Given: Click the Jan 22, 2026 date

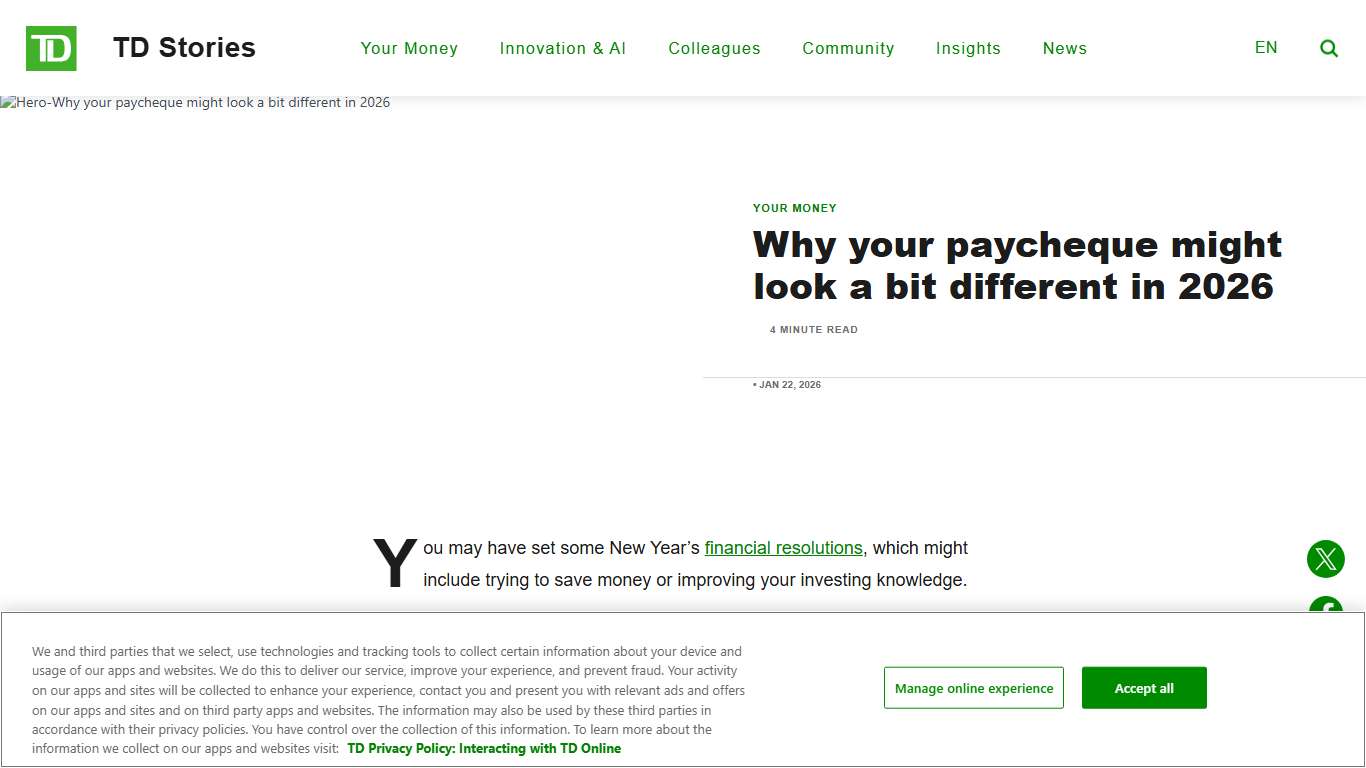Looking at the screenshot, I should 788,385.
